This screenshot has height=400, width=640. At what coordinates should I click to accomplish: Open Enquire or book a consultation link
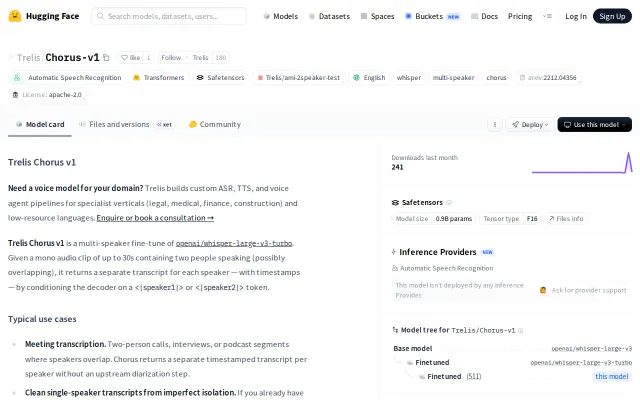tap(155, 218)
